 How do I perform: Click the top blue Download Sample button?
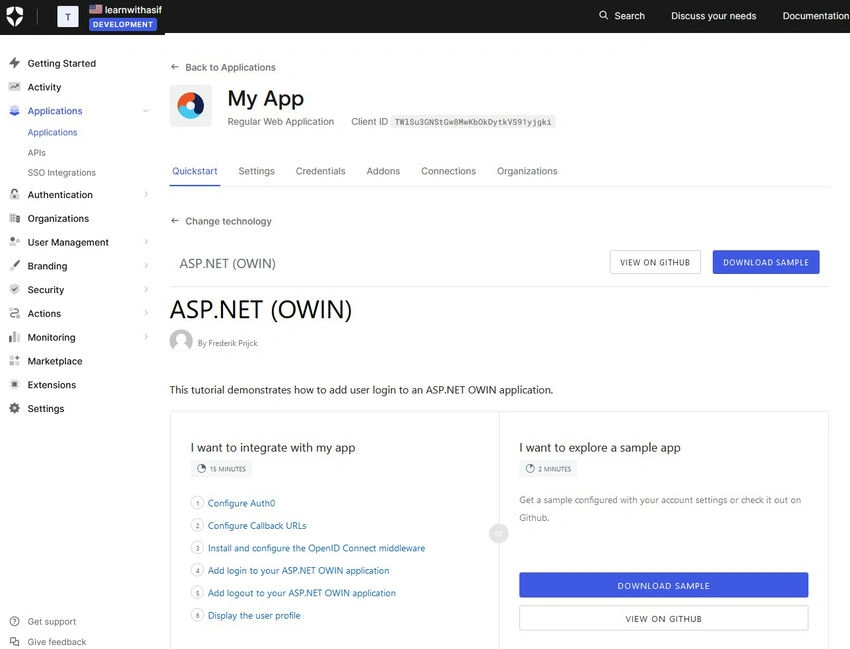(x=766, y=262)
